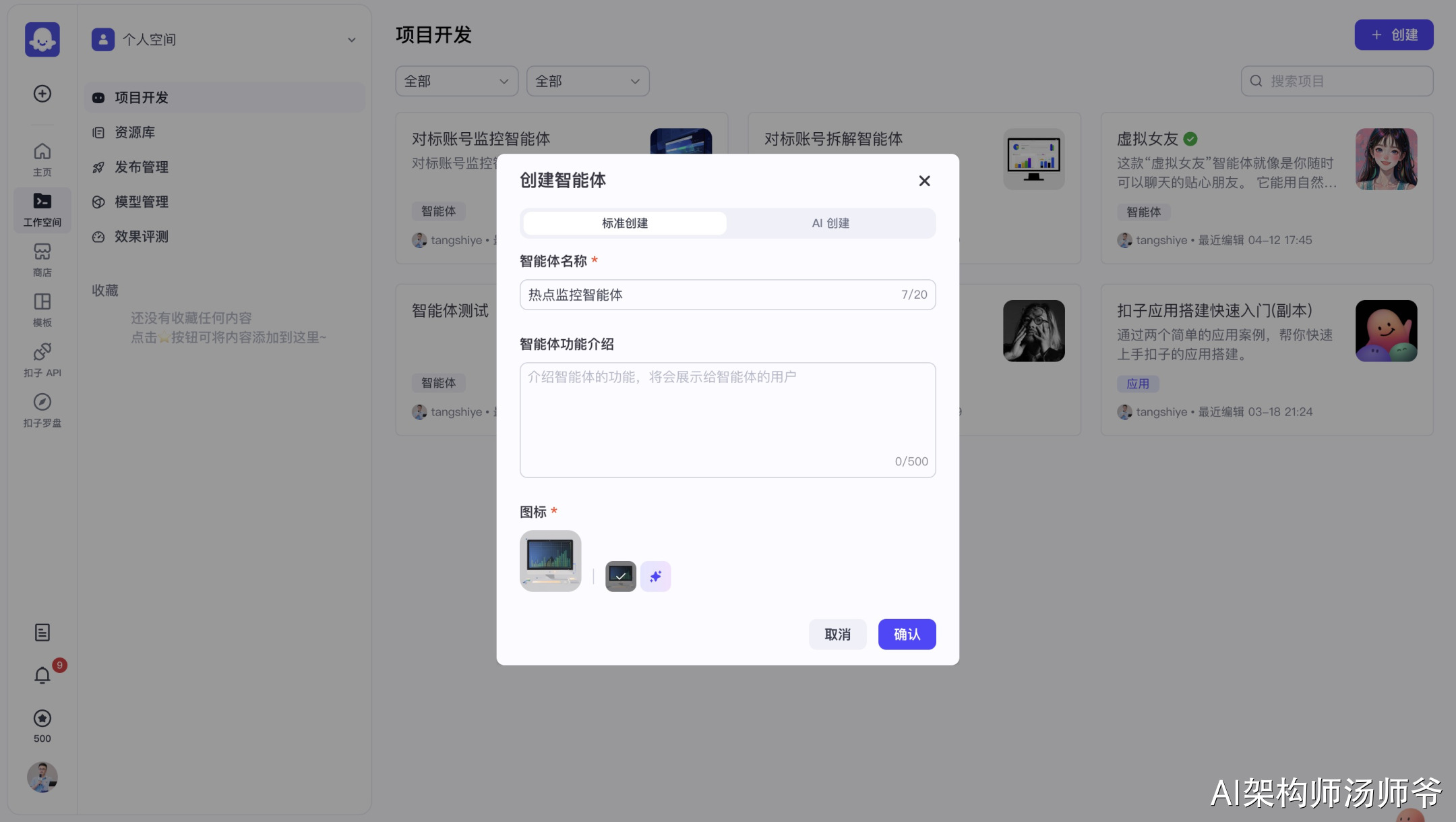This screenshot has height=822, width=1456.
Task: Close the 创建智能体 dialog
Action: (924, 181)
